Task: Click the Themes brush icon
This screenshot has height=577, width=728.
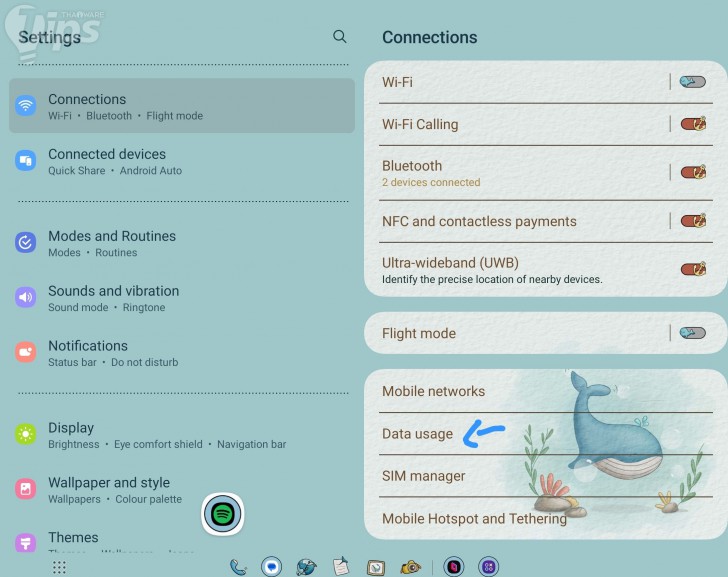Action: point(26,542)
